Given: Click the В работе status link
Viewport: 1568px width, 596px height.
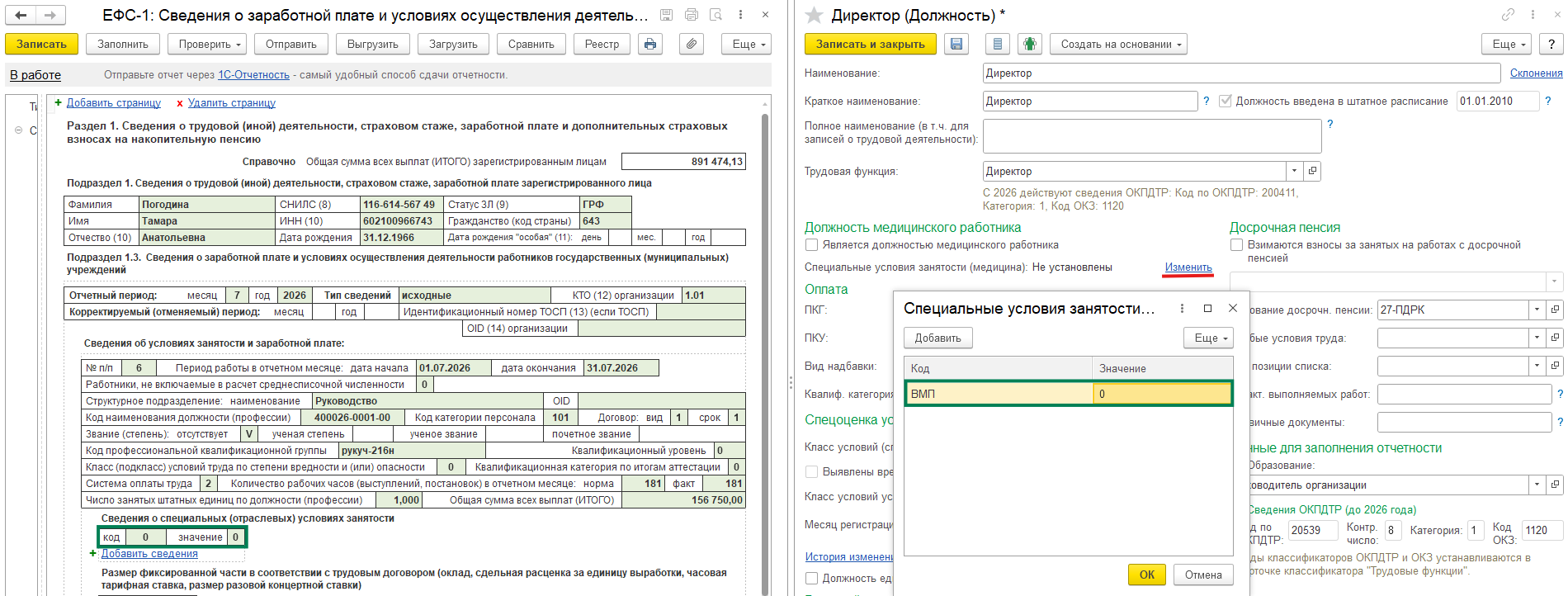Looking at the screenshot, I should click(35, 75).
